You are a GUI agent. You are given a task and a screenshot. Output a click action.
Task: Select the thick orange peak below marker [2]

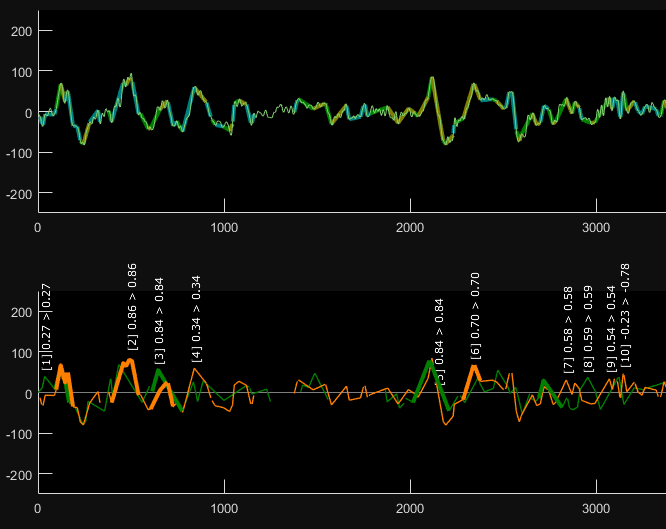tap(128, 362)
